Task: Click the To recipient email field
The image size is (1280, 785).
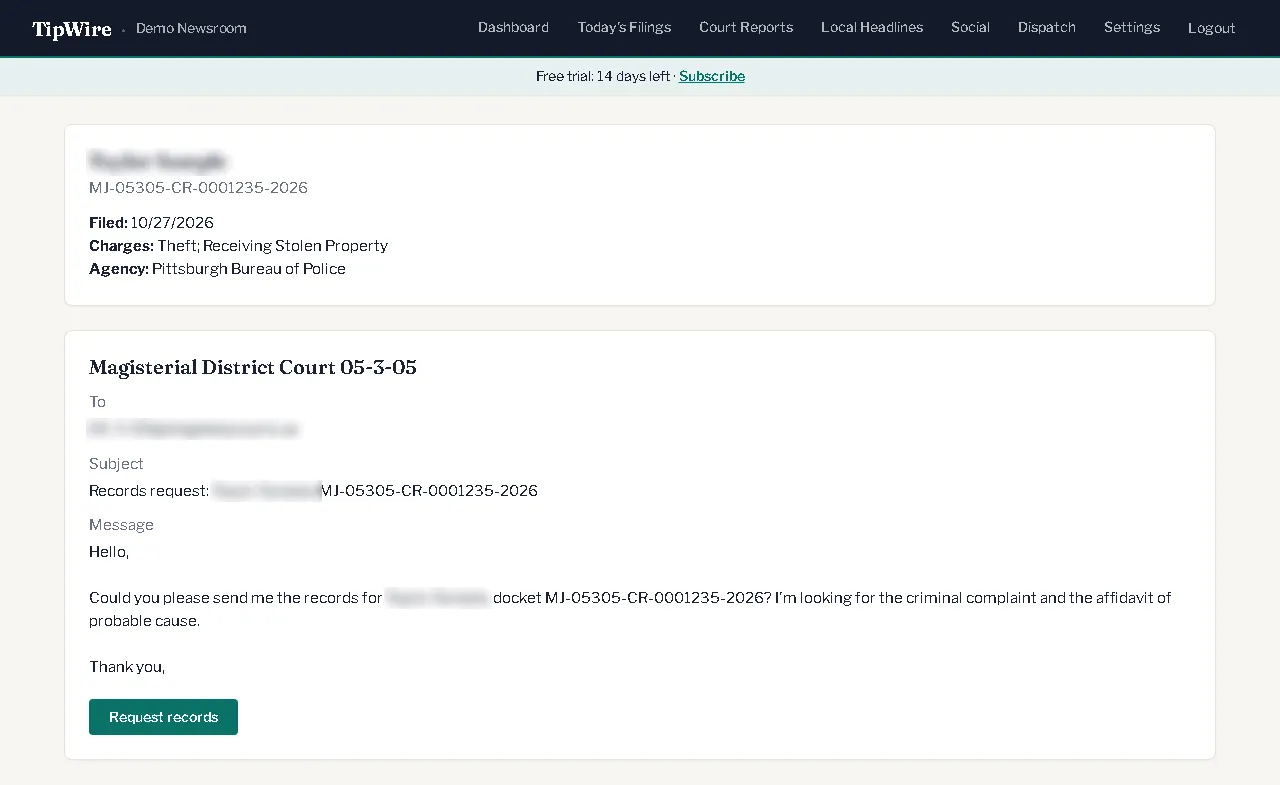Action: [x=194, y=429]
